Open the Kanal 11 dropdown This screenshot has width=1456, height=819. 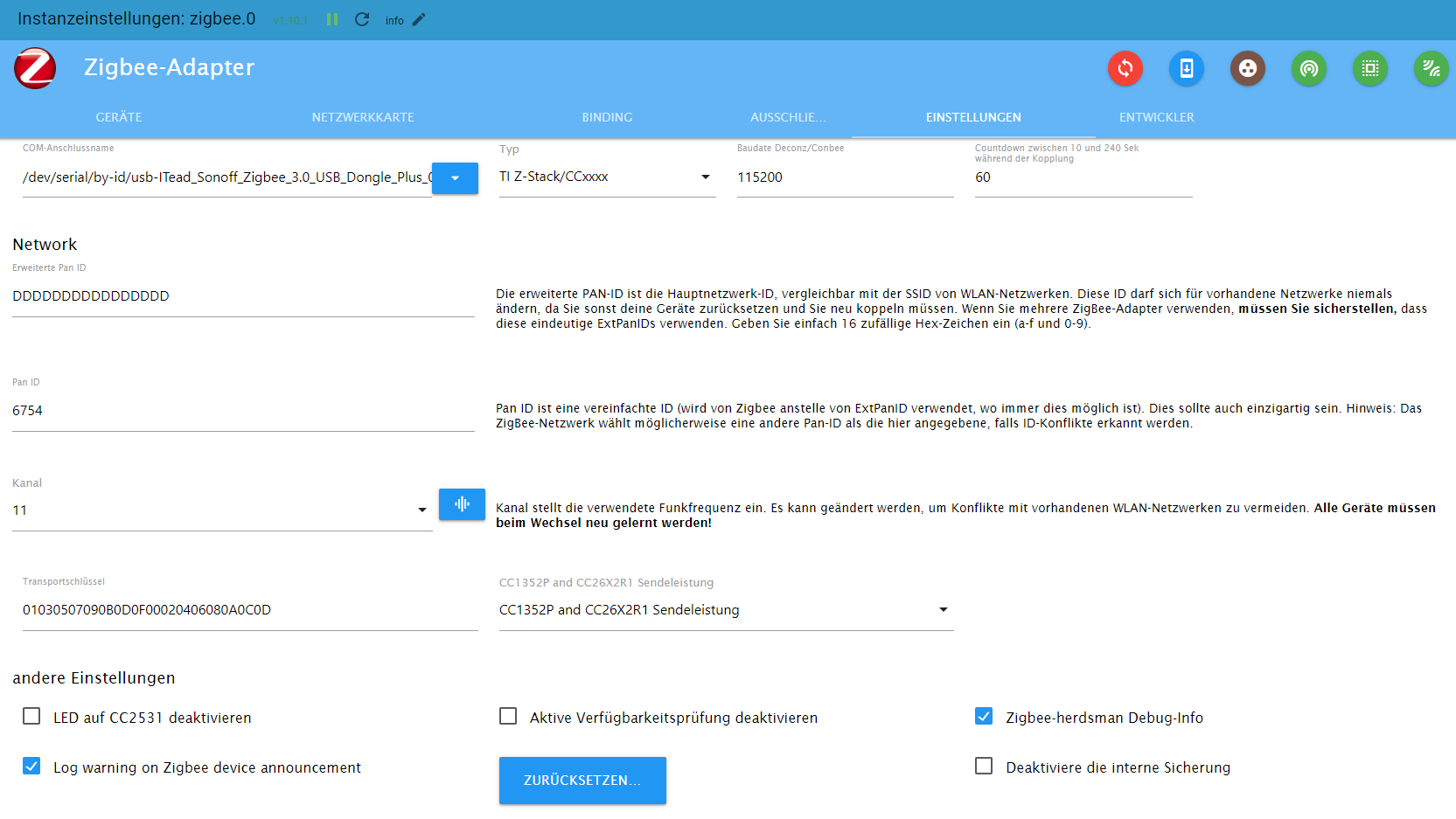click(x=222, y=510)
